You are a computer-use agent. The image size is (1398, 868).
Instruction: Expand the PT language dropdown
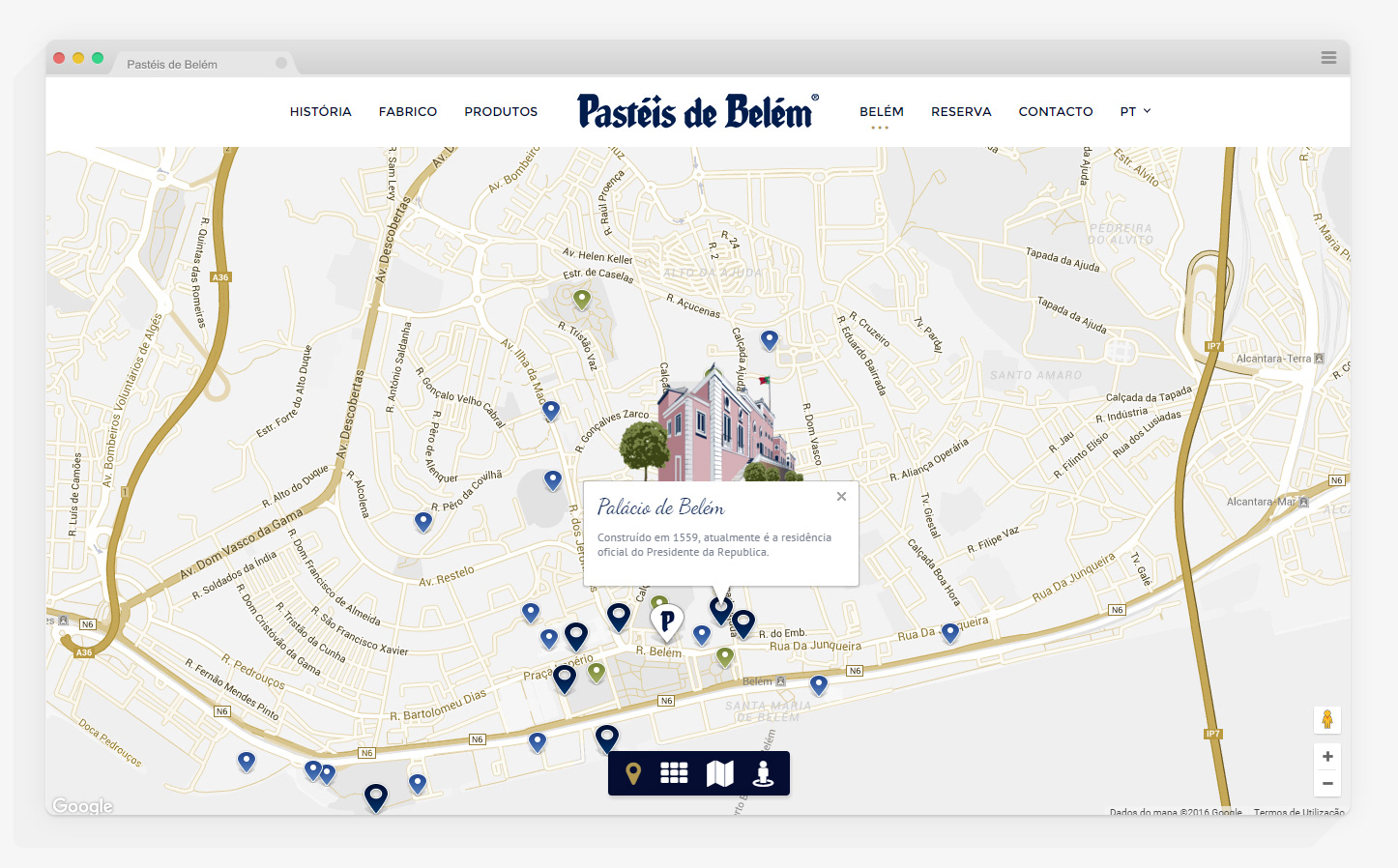coord(1135,111)
